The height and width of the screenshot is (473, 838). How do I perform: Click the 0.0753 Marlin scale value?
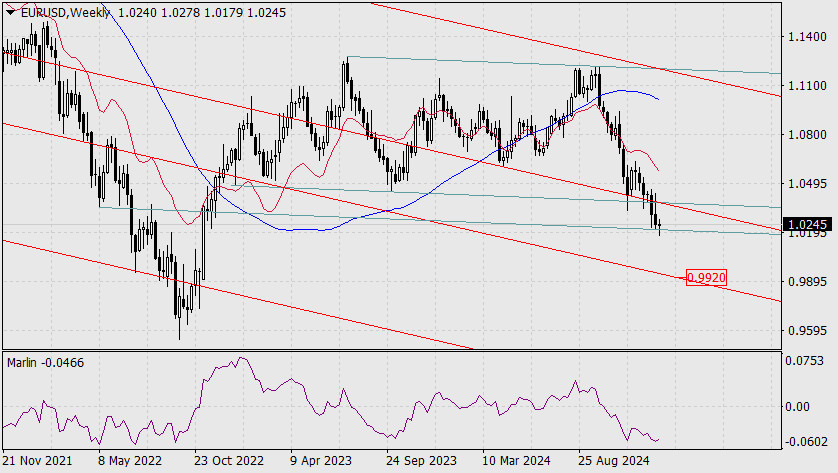coord(804,361)
